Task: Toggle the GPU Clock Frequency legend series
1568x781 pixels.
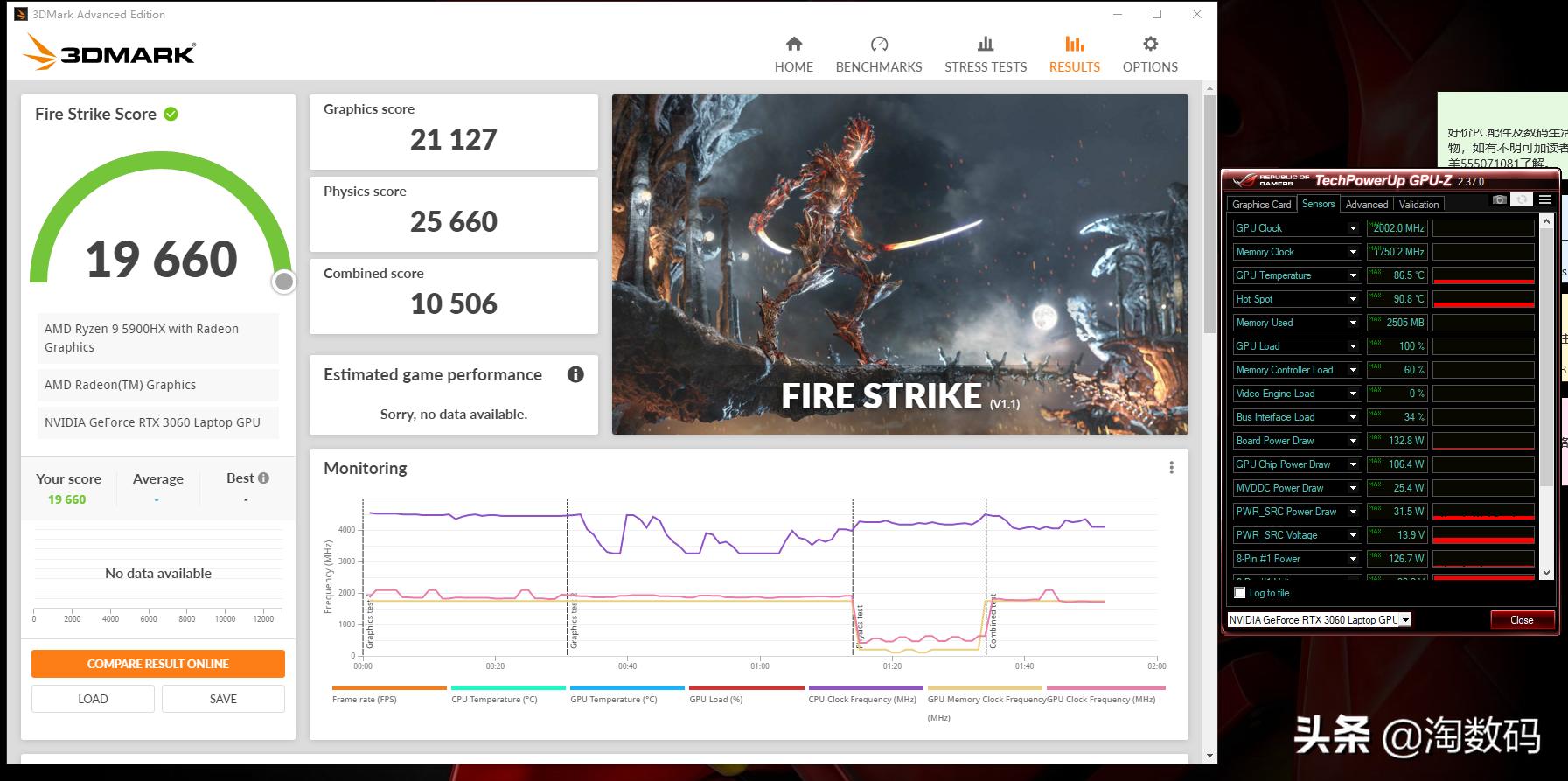Action: pos(1104,694)
